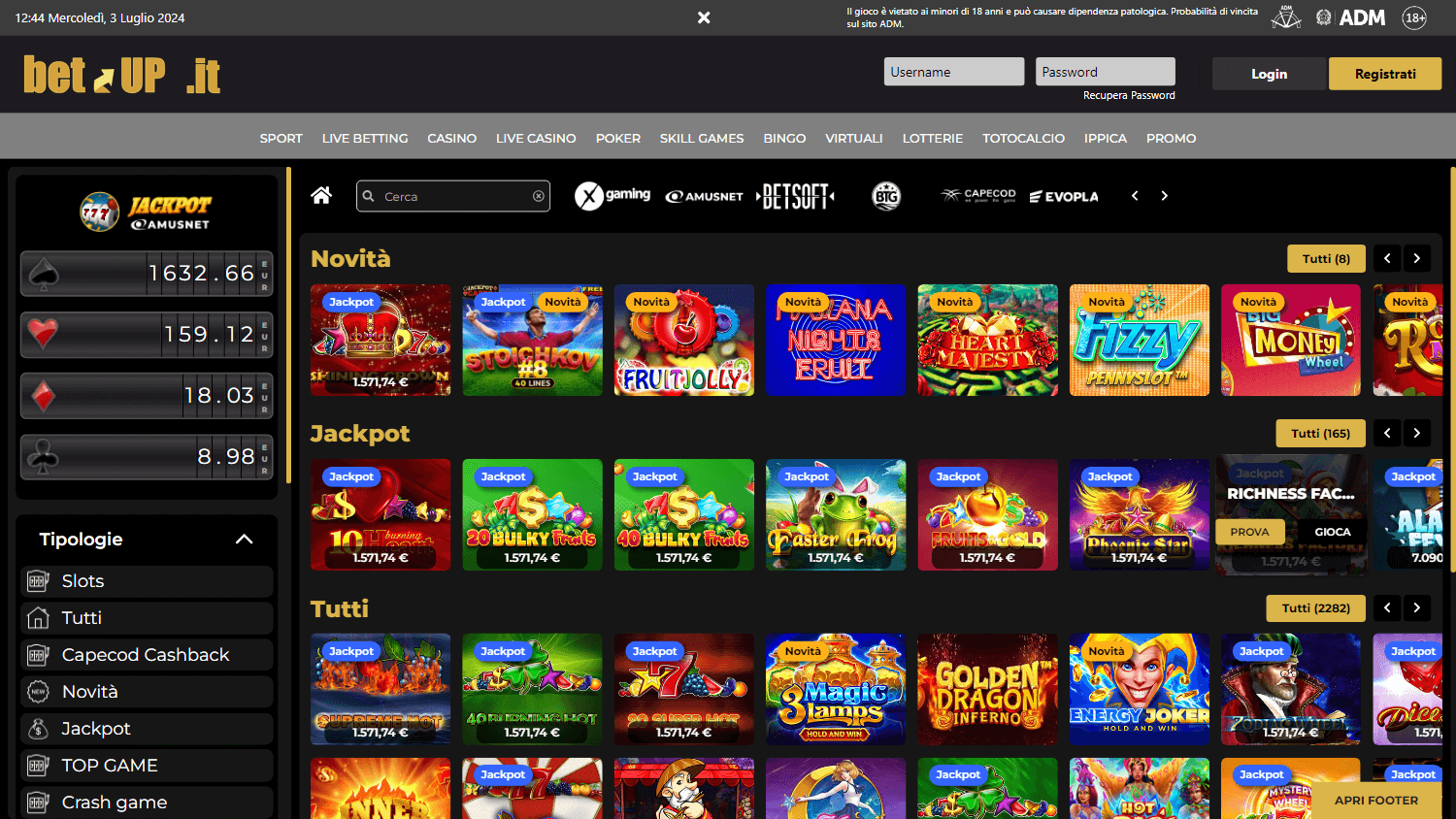Open PROMO menu

(1171, 138)
